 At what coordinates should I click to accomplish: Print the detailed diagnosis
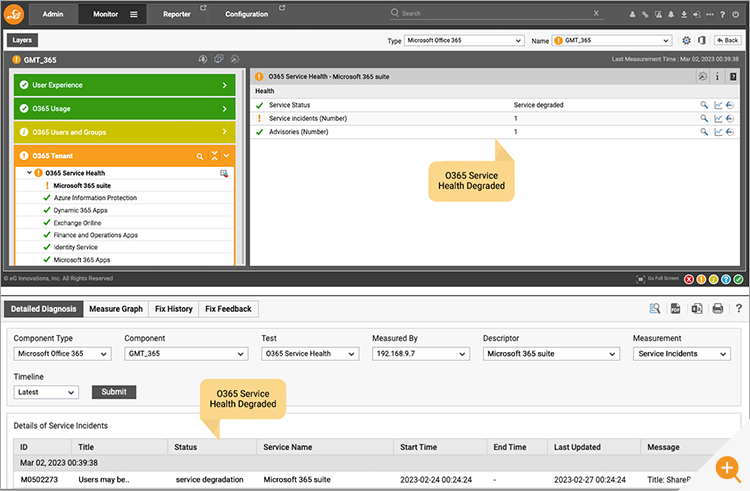[x=717, y=308]
